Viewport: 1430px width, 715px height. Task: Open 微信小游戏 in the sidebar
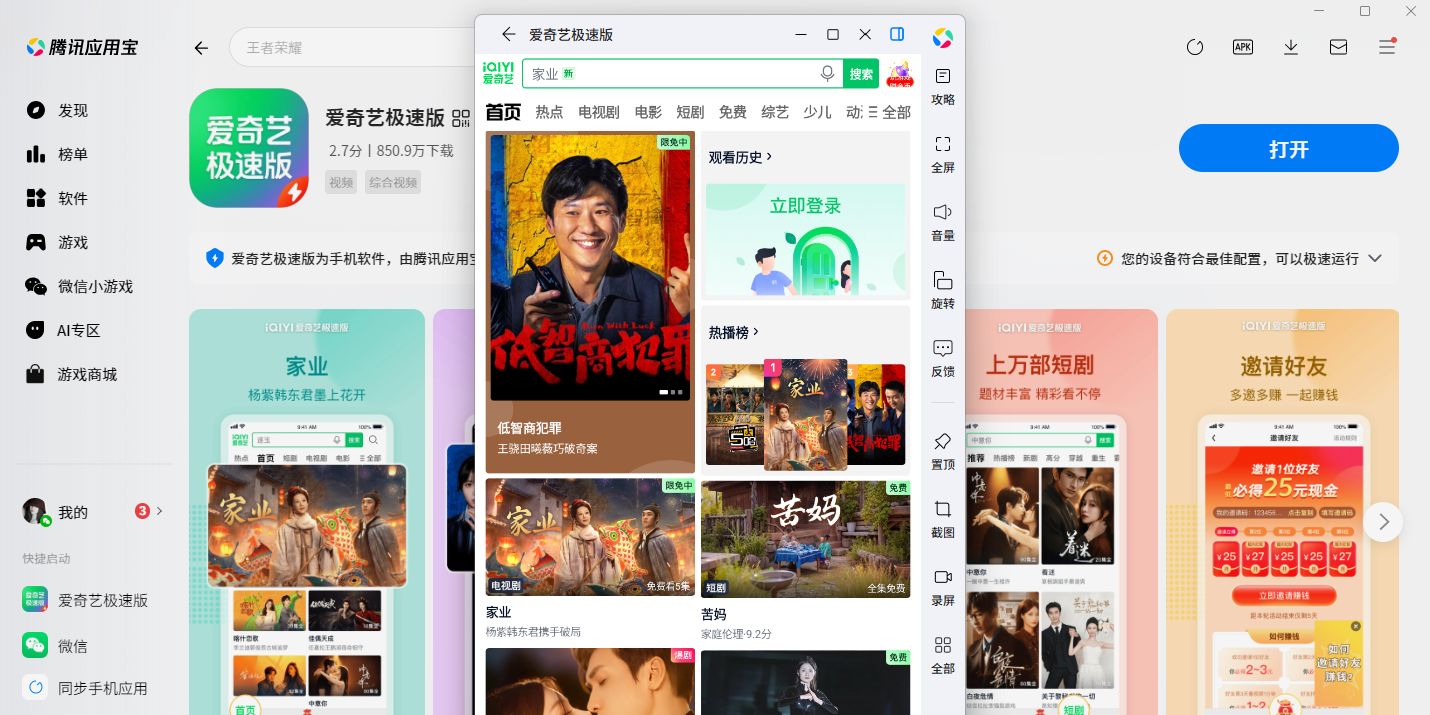[x=79, y=286]
